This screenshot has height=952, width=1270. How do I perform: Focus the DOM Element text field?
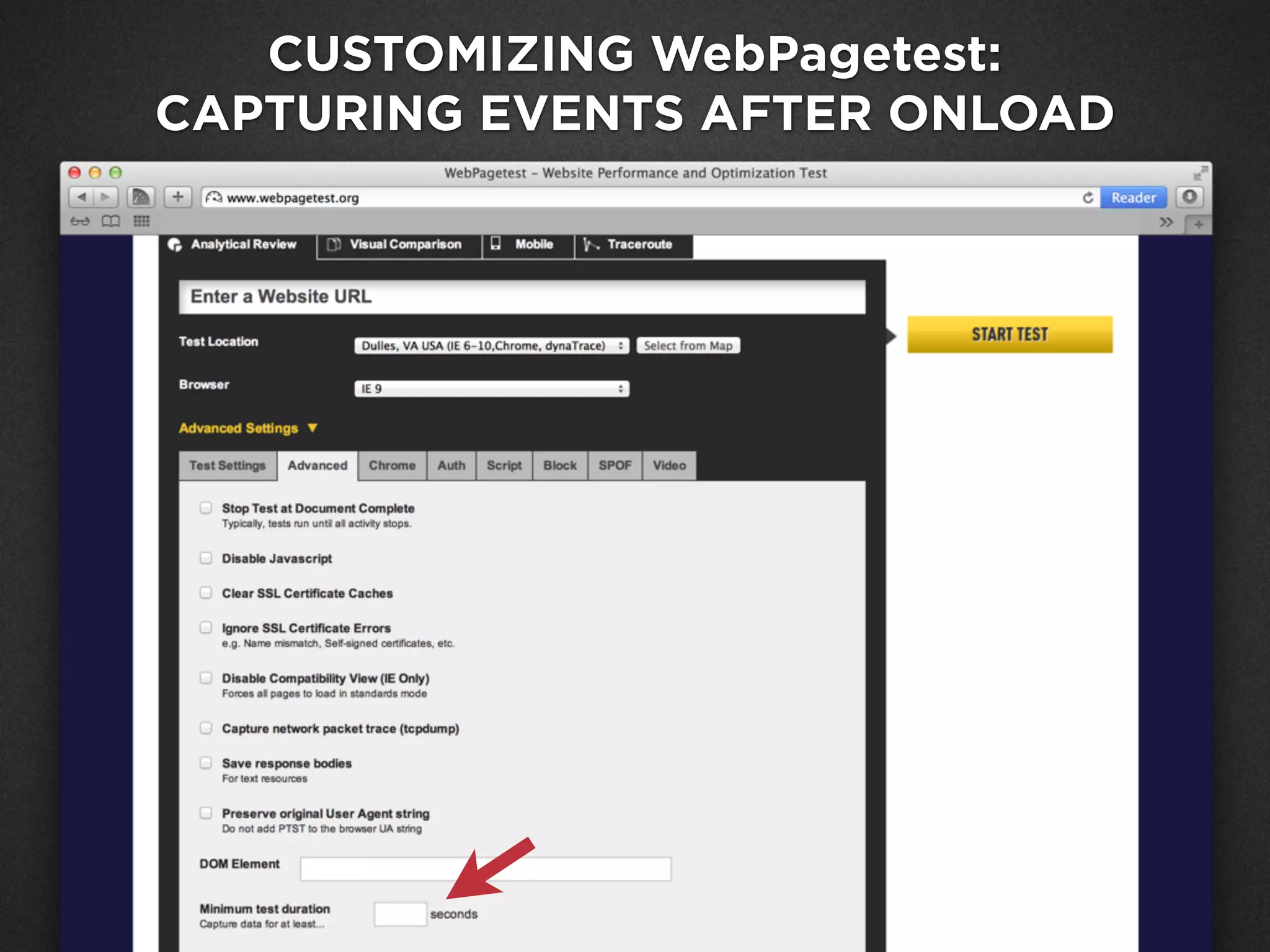point(486,869)
